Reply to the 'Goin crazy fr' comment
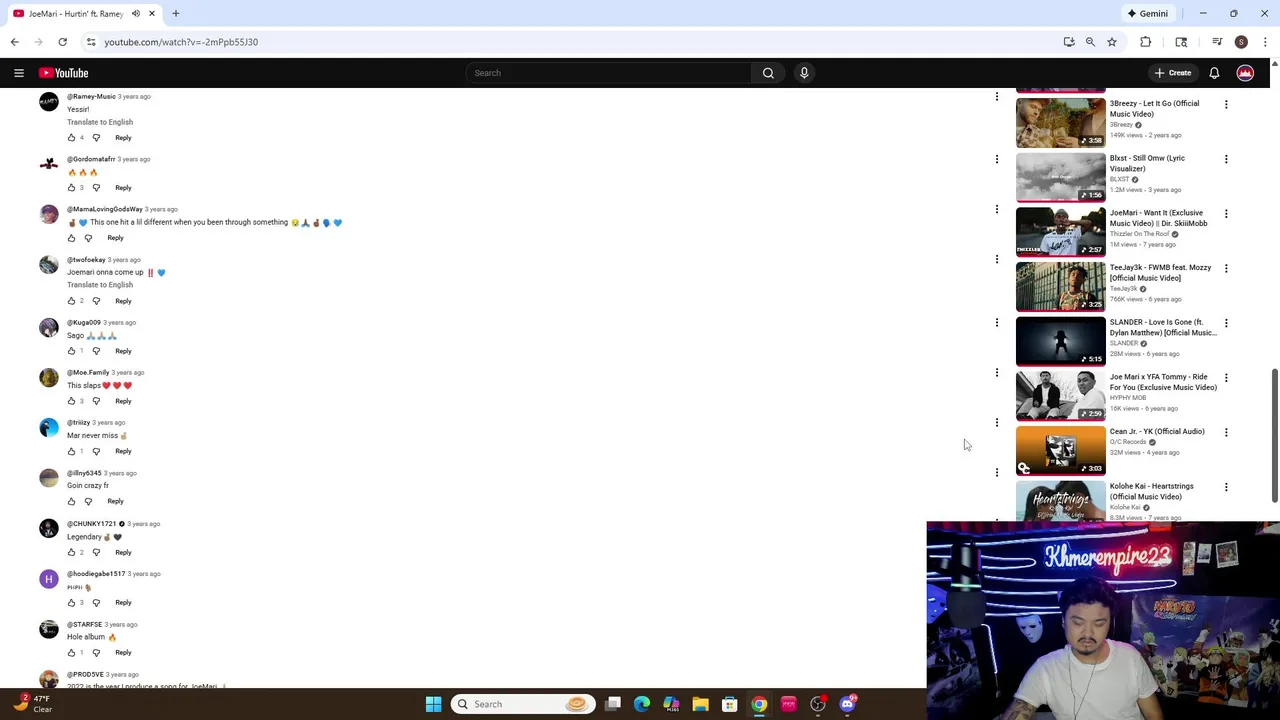The height and width of the screenshot is (720, 1280). 115,501
